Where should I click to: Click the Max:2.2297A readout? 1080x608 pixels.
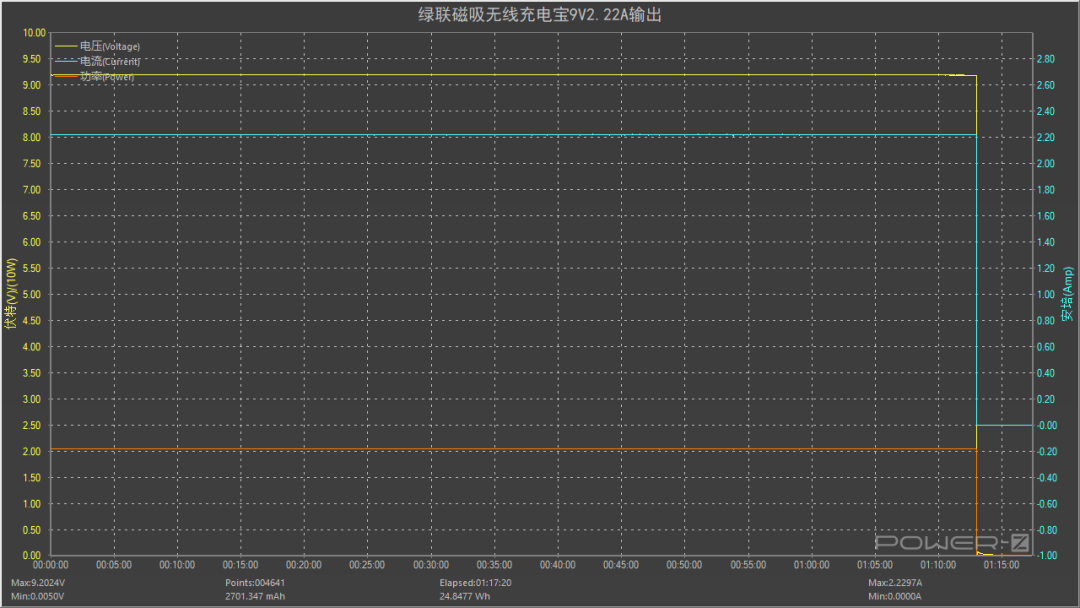tap(895, 583)
